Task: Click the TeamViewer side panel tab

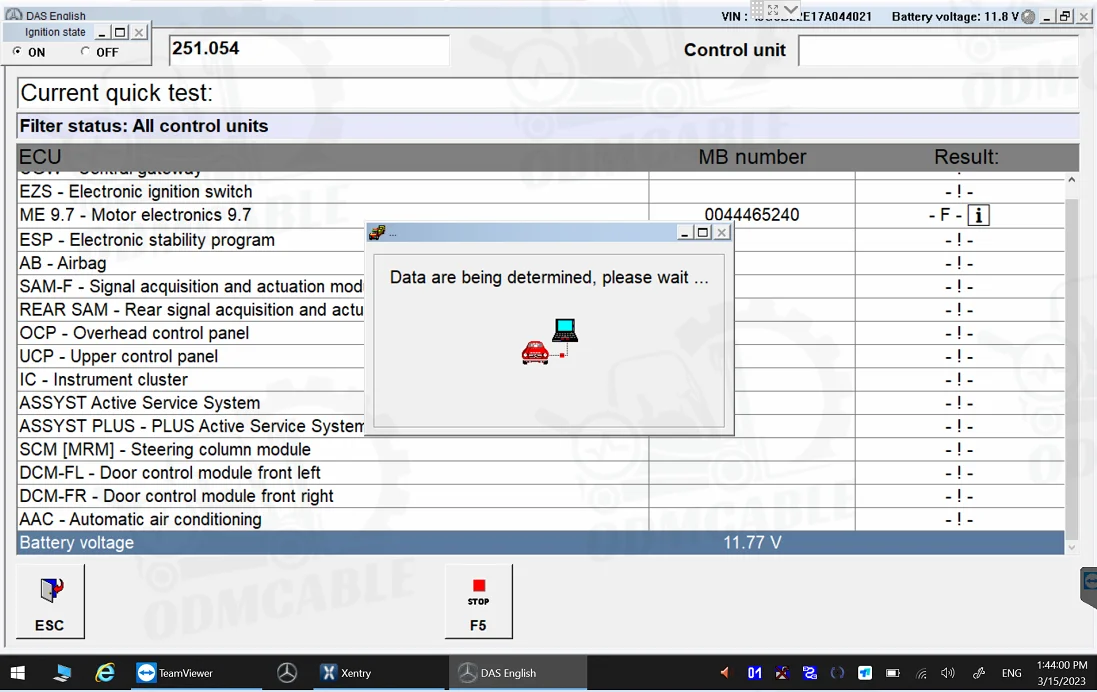Action: 1089,586
